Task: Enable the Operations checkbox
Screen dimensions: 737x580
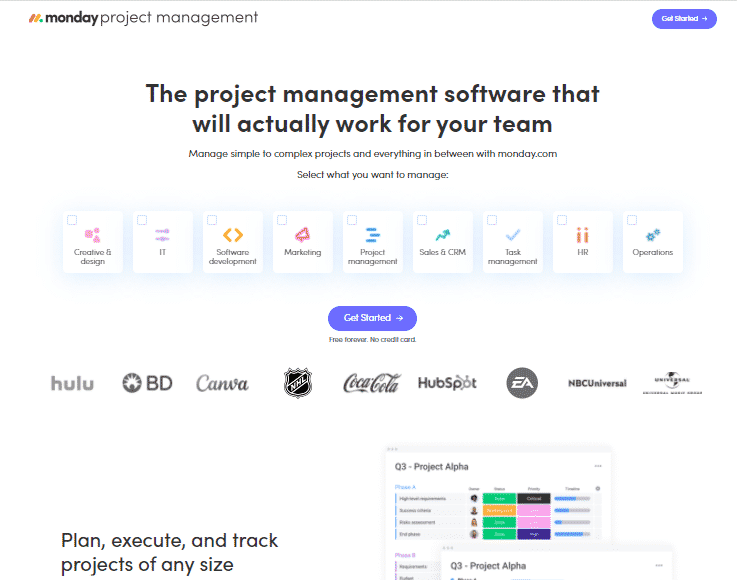Action: (632, 220)
